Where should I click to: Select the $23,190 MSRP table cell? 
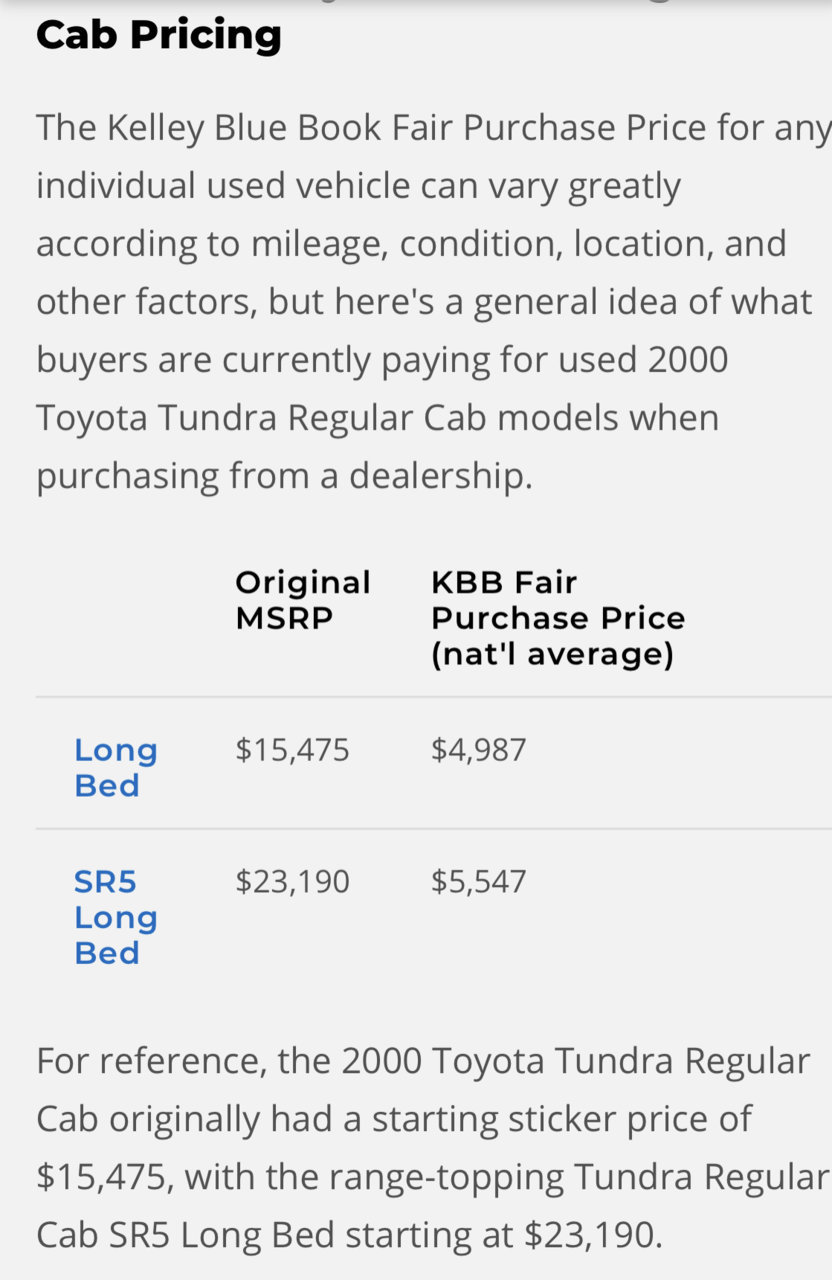292,882
